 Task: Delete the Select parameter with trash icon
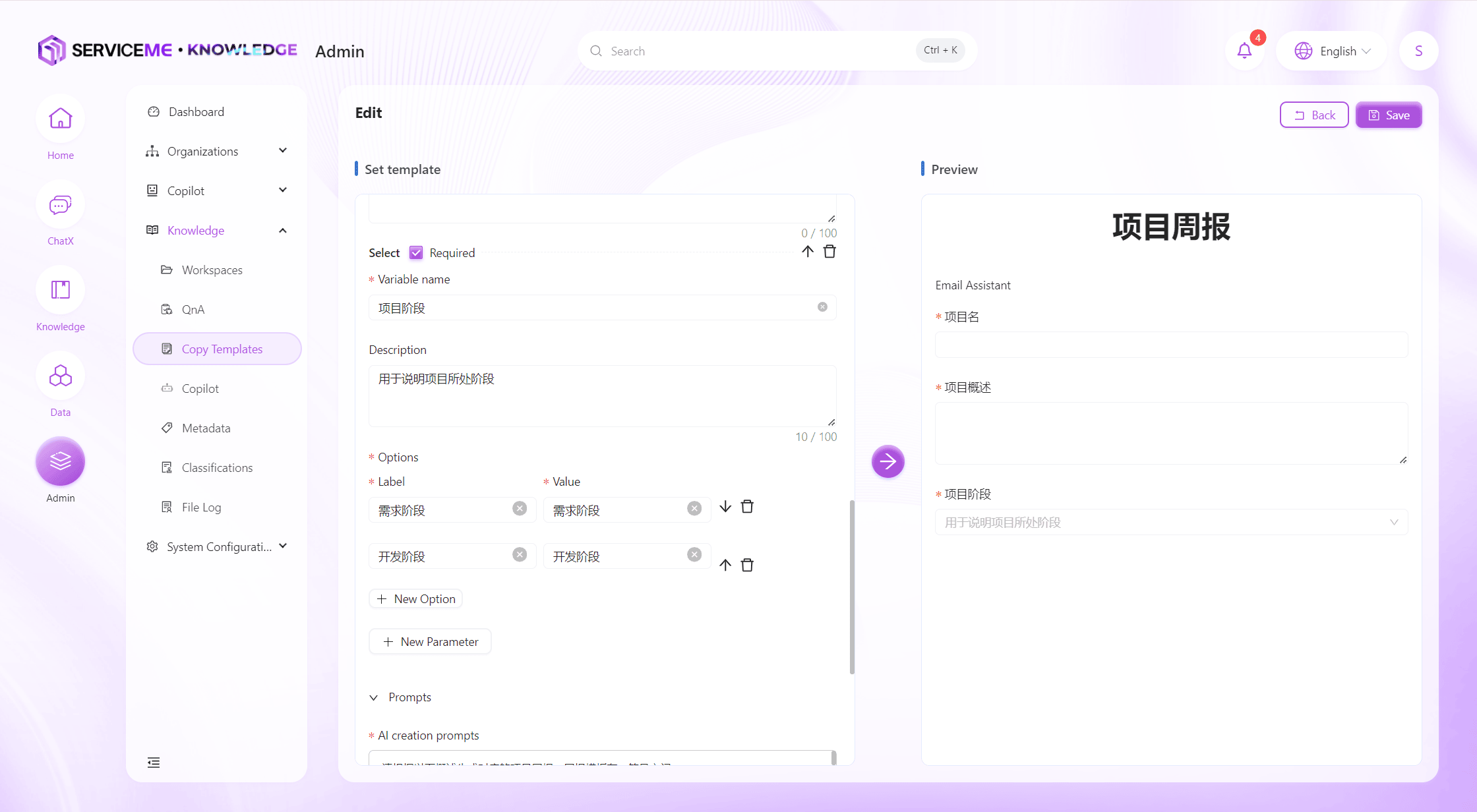[x=829, y=252]
